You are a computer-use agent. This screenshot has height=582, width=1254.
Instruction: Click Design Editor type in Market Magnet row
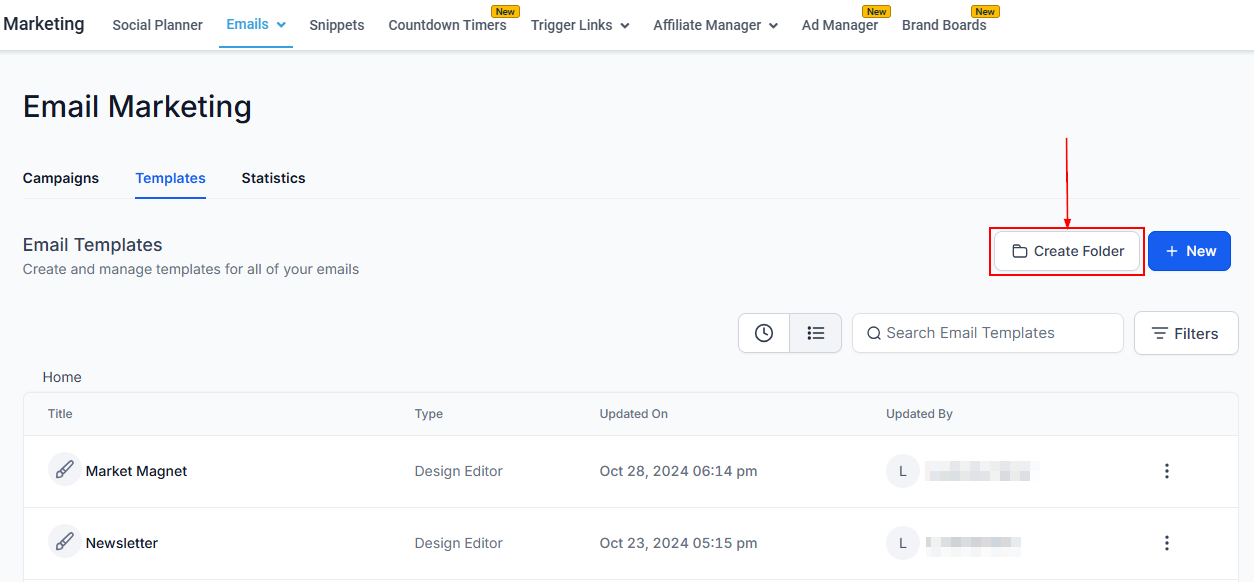point(459,471)
